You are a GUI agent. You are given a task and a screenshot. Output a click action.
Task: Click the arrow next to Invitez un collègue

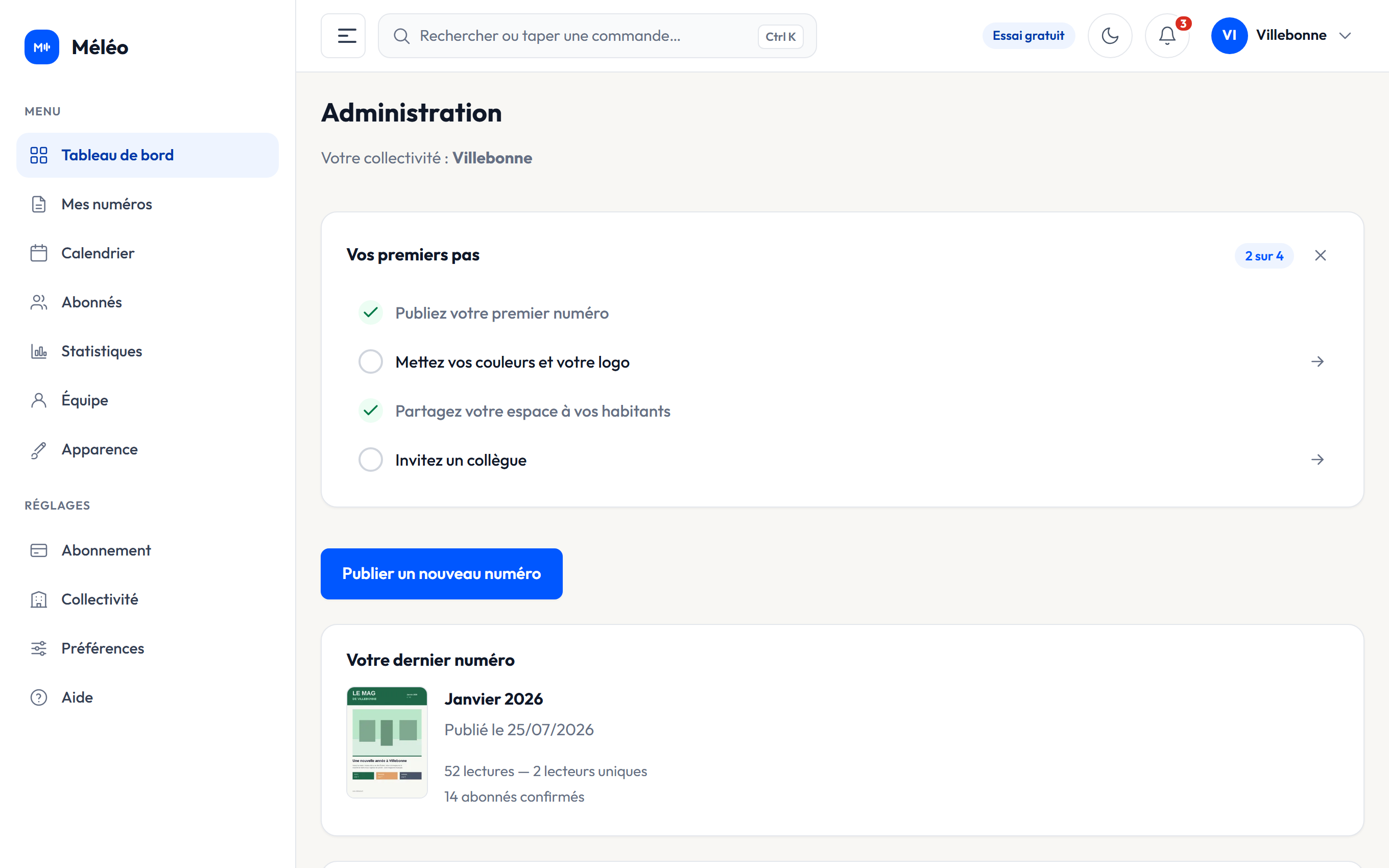click(1318, 460)
